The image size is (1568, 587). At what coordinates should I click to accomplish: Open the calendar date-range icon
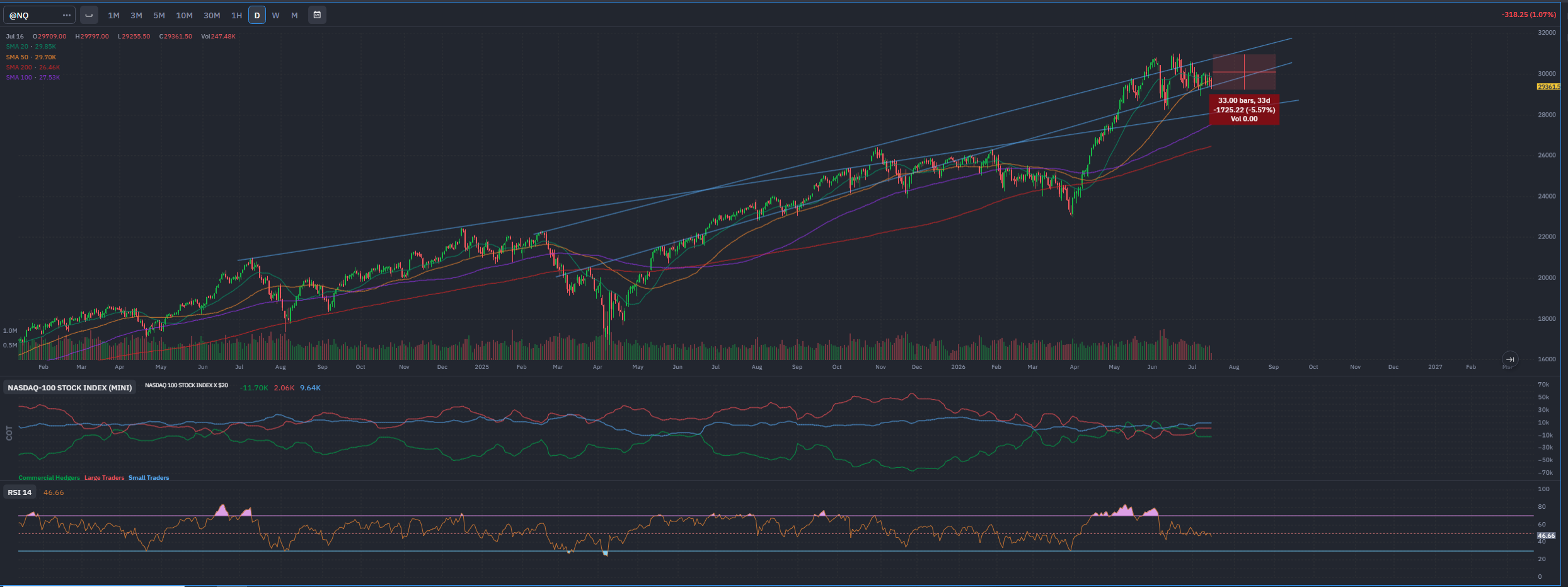click(317, 15)
